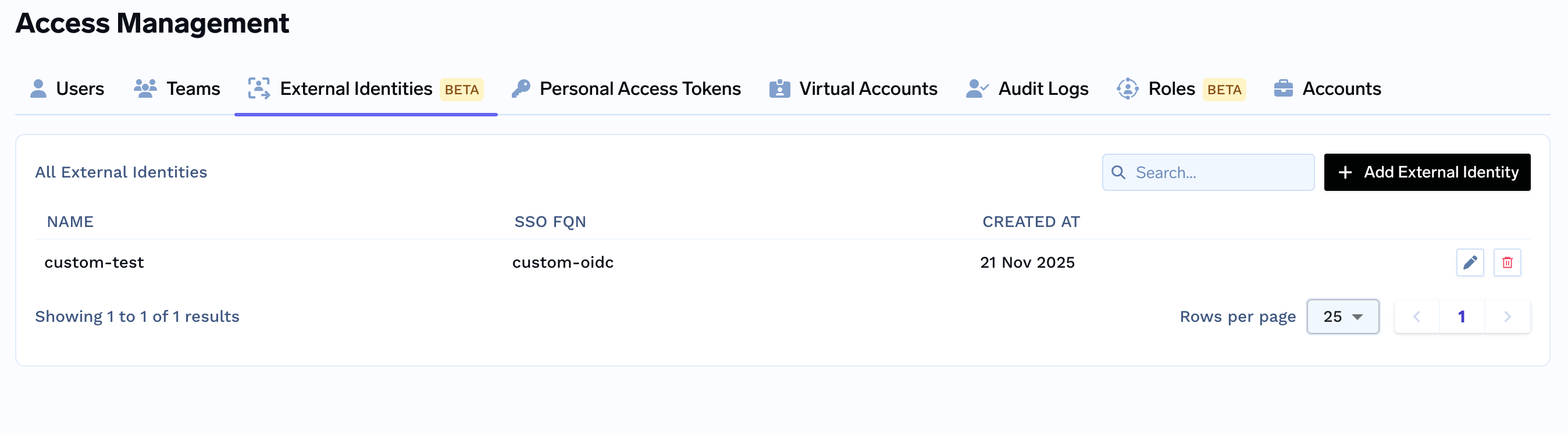Click the magnifying glass in the search field

1119,172
